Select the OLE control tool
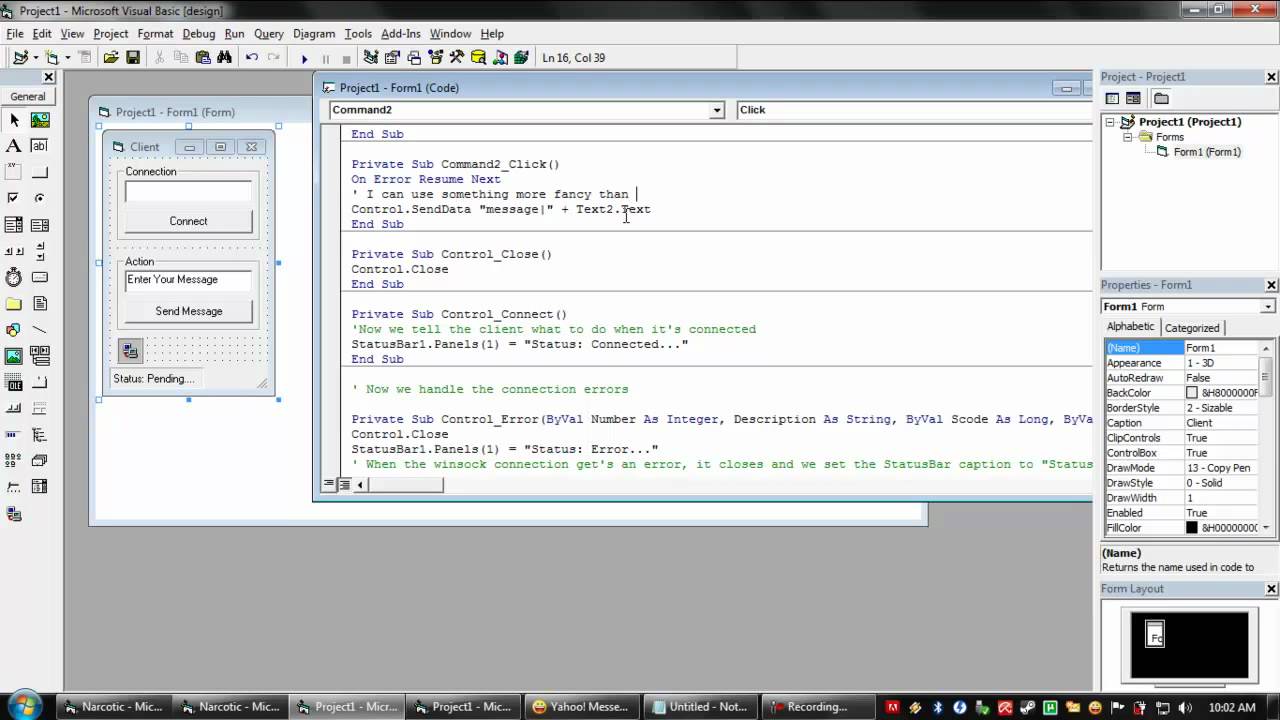This screenshot has width=1280, height=720. [14, 381]
